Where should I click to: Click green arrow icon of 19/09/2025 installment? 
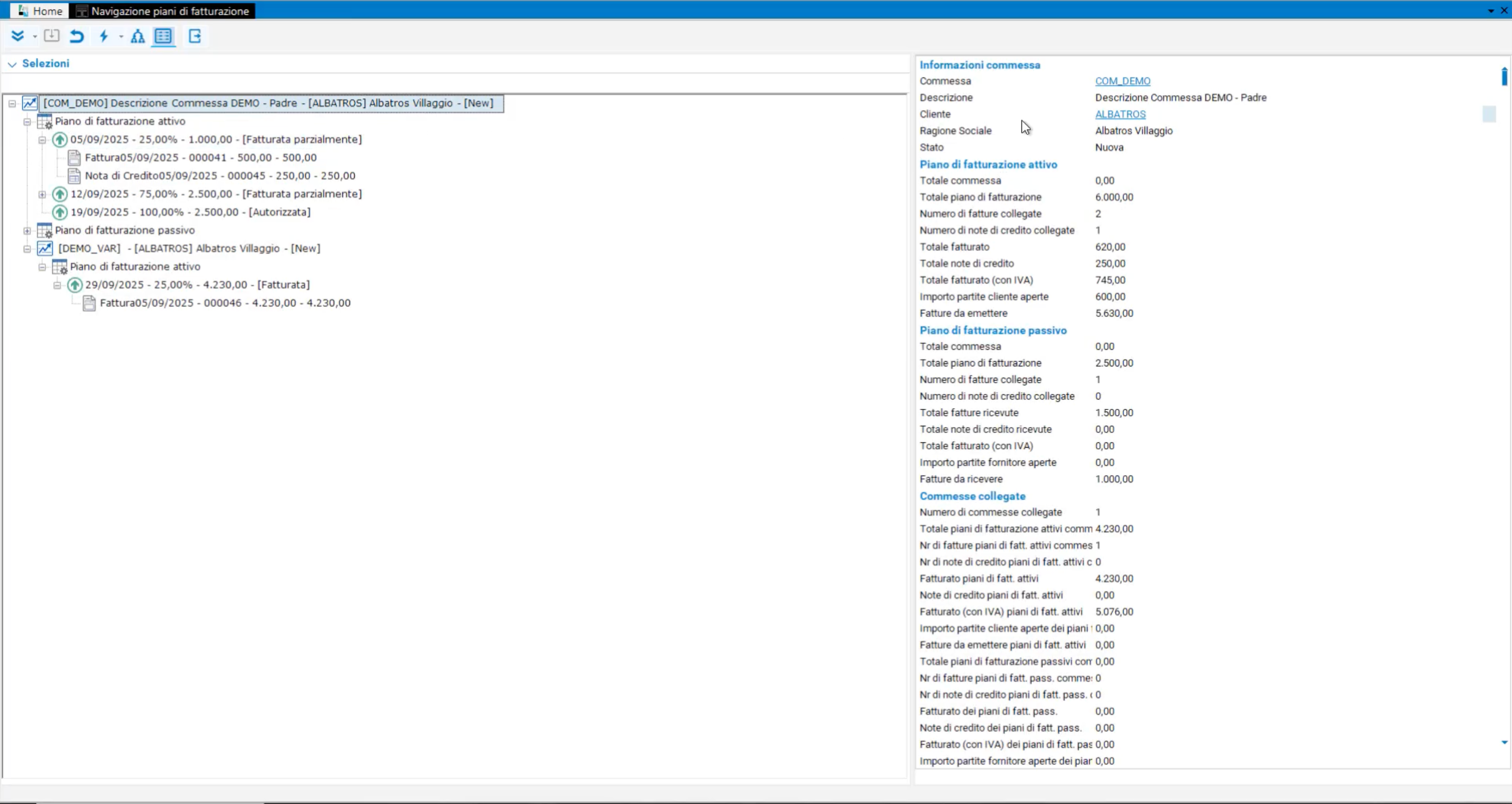pyautogui.click(x=60, y=212)
